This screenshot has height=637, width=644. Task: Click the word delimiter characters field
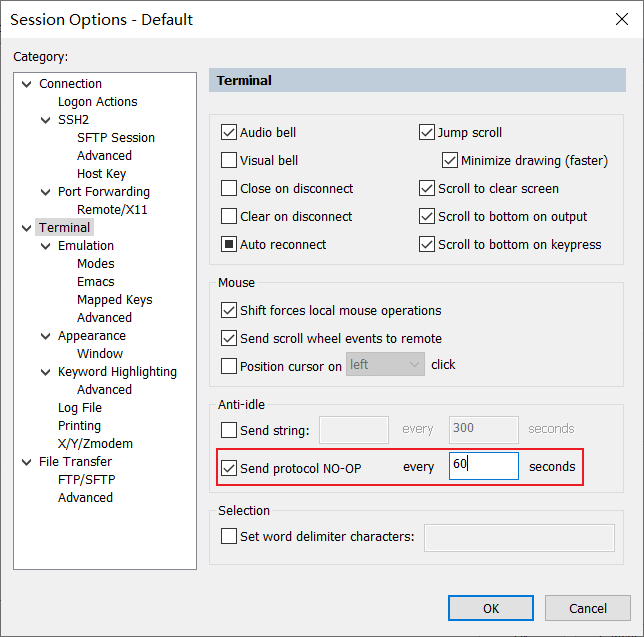click(519, 537)
